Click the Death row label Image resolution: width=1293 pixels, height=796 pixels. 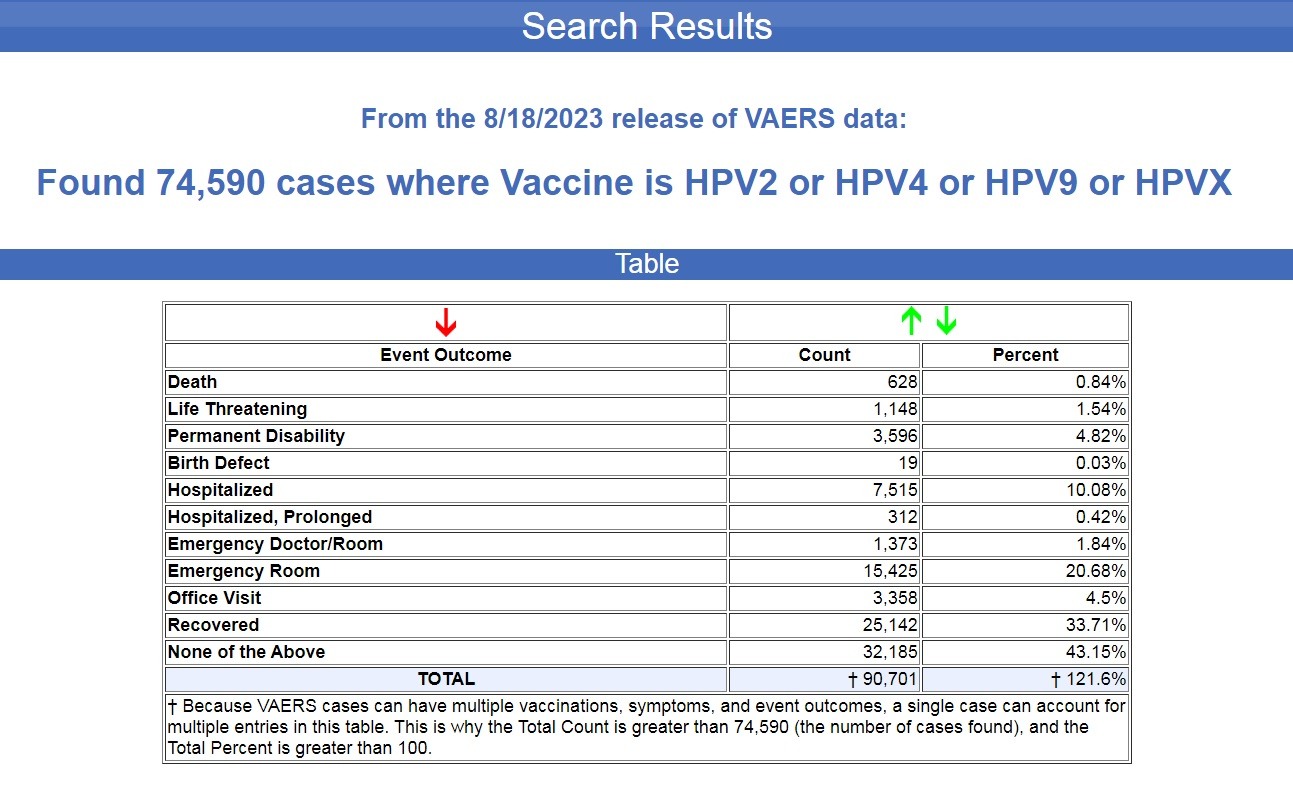coord(192,382)
